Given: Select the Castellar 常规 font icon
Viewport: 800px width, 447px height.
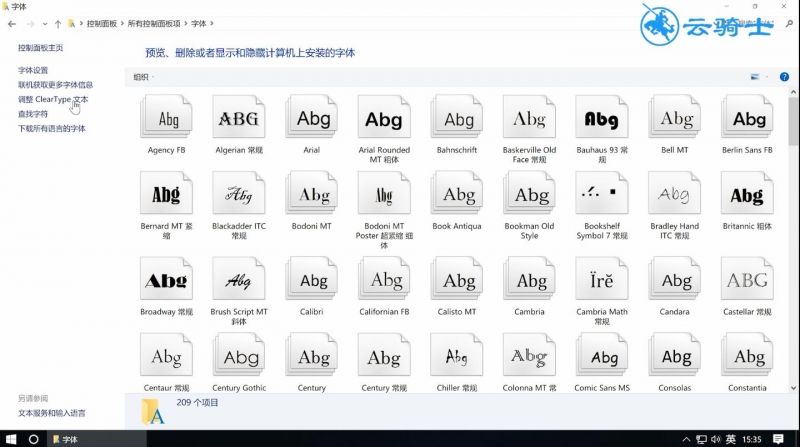Looking at the screenshot, I should (x=747, y=279).
